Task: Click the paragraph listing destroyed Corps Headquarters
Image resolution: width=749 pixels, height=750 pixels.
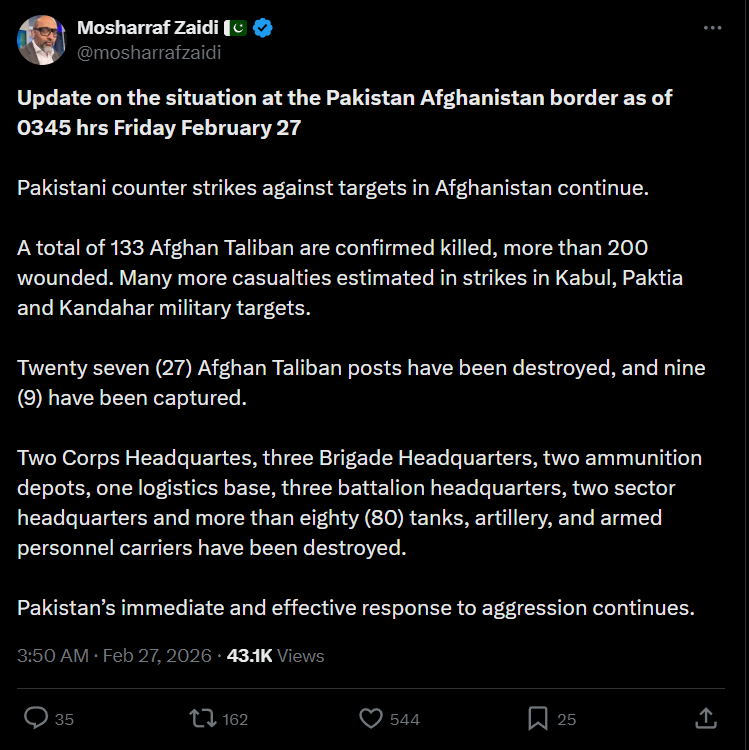Action: 359,503
